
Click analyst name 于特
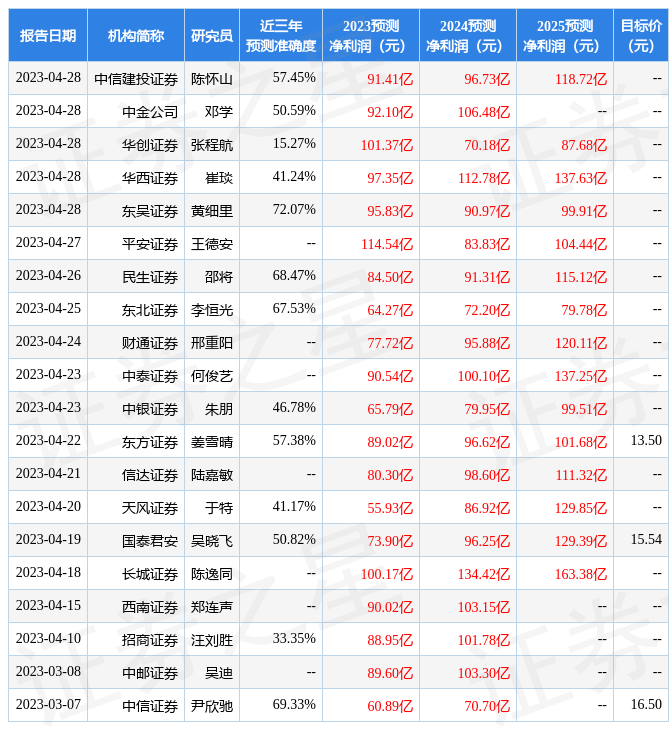pos(219,508)
